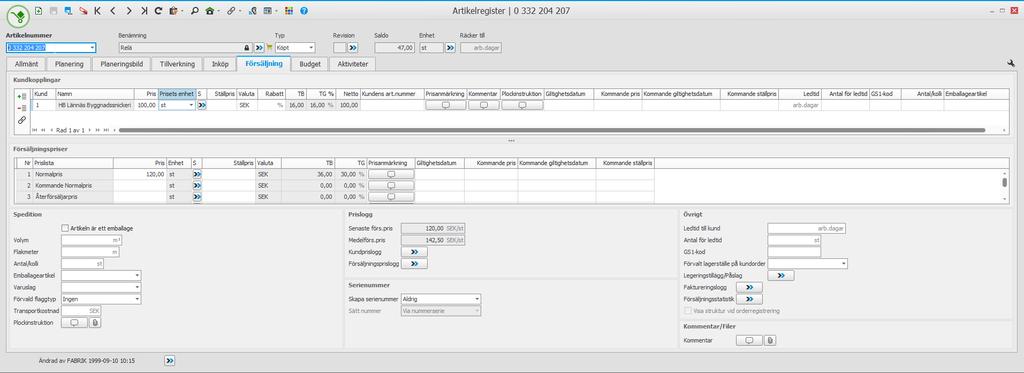Select the Kommande Normalpris row
The image size is (1024, 373).
point(333,186)
